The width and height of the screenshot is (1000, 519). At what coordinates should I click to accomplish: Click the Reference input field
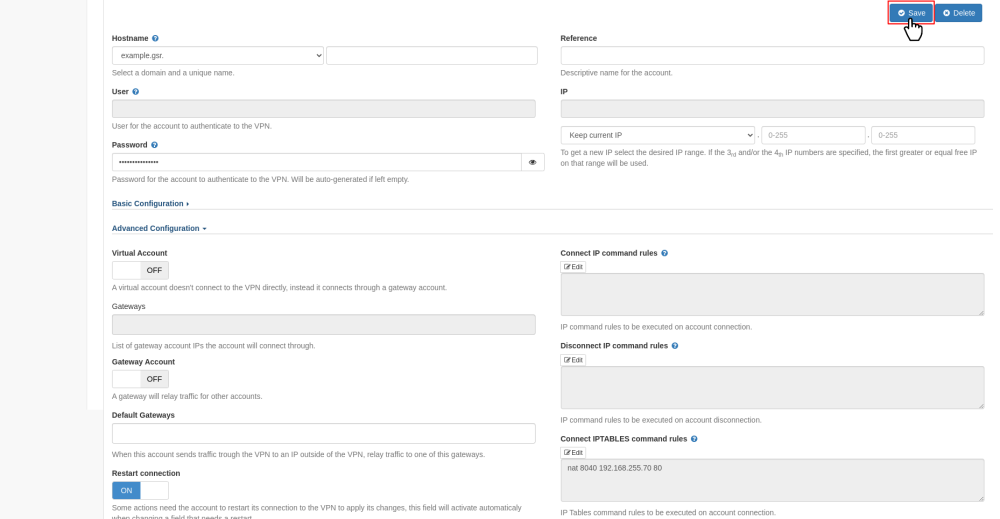772,56
